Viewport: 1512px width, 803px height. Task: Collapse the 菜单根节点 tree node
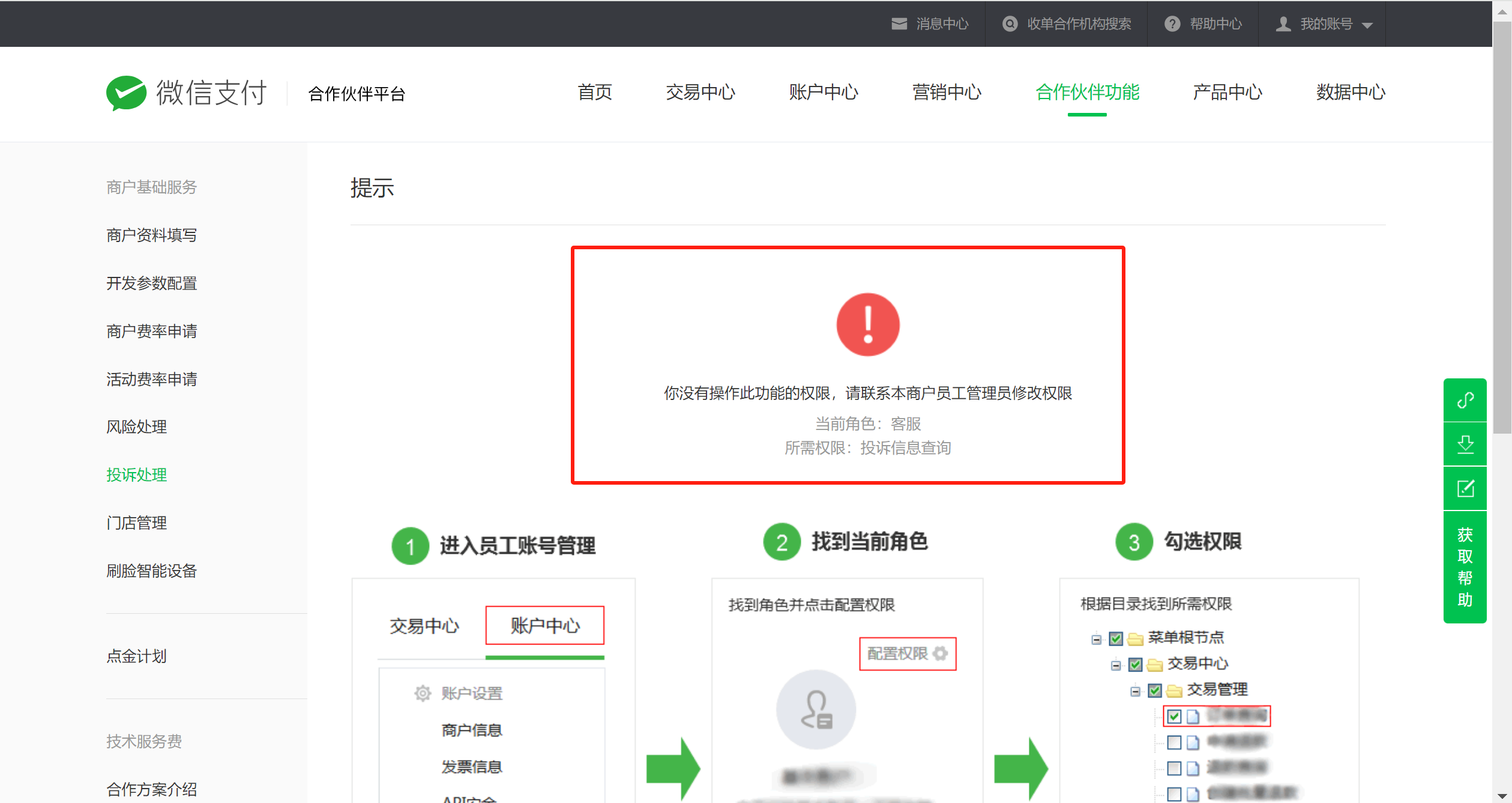(1096, 639)
